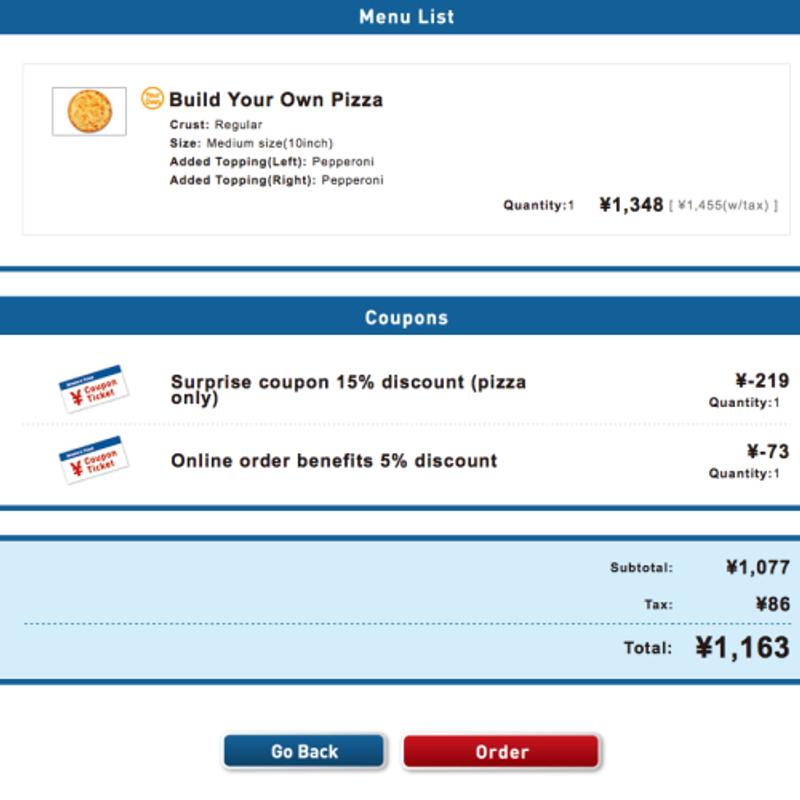Click the ¥1,348 pizza price
Viewport: 800px width, 800px height.
(631, 205)
